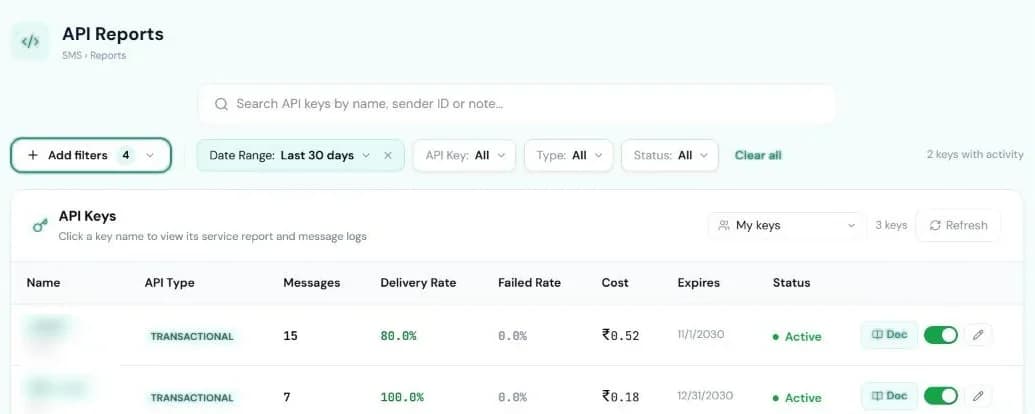Click Clear all filters
Screen dimensions: 1035x414
click(758, 156)
